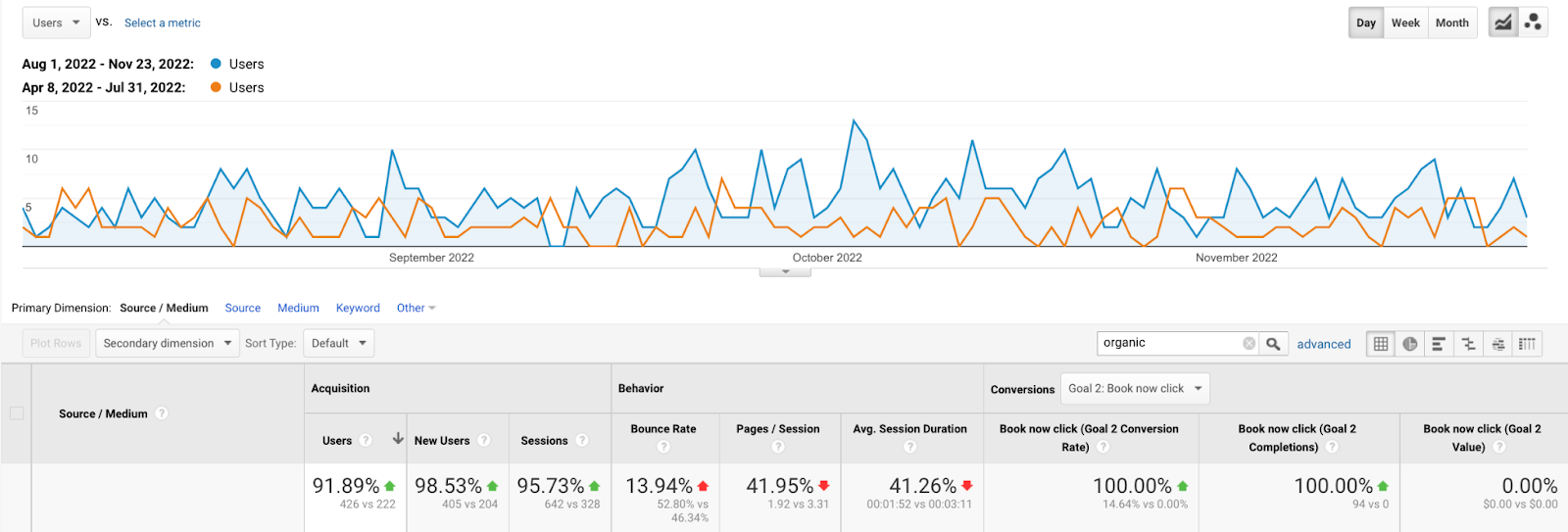The image size is (1568, 532).
Task: Click the New Users column header
Action: 442,441
